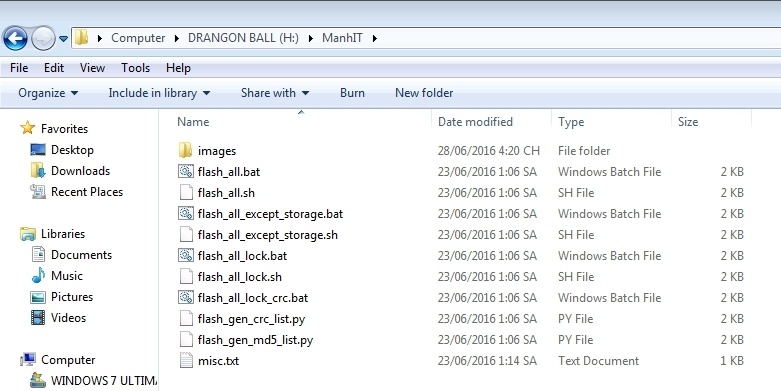Open Recent Places label in sidebar

coord(87,192)
